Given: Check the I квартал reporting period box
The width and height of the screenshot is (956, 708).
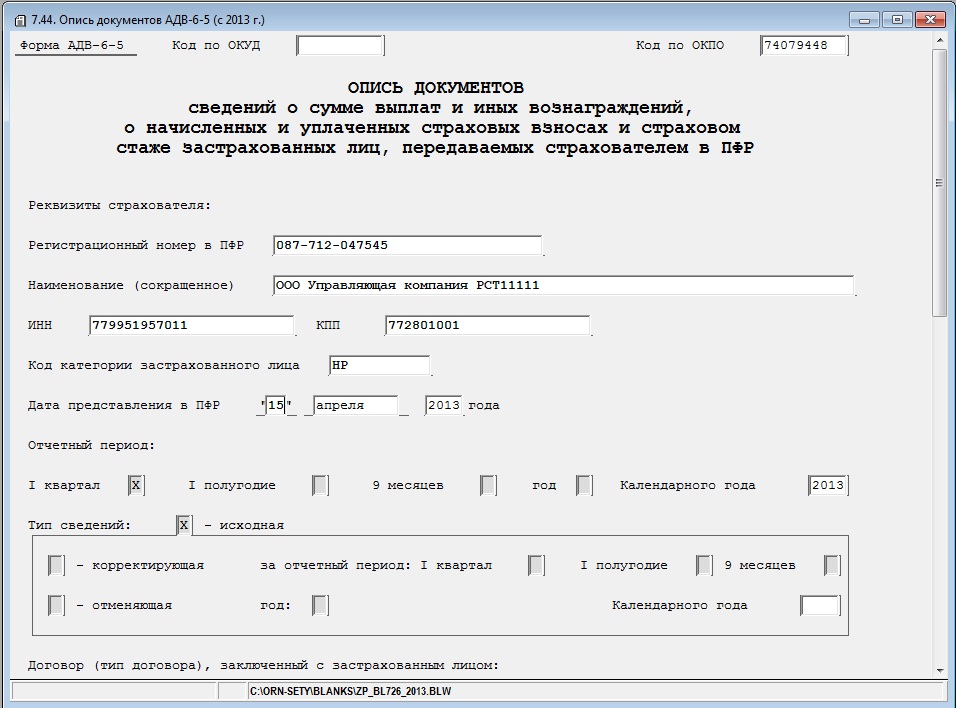Looking at the screenshot, I should point(136,485).
